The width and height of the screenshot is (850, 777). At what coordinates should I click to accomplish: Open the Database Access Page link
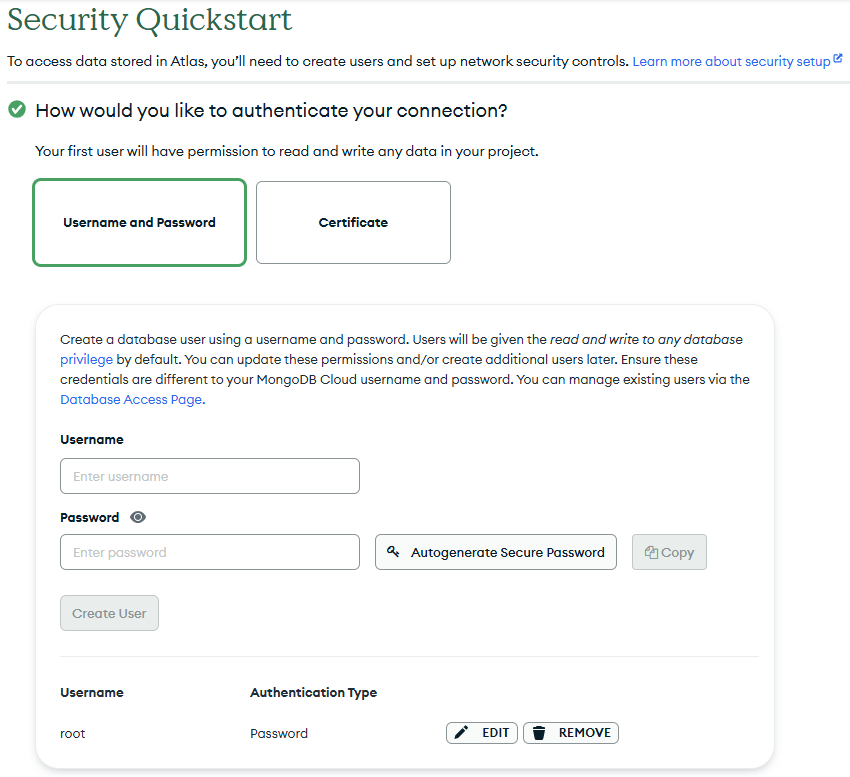(x=131, y=399)
